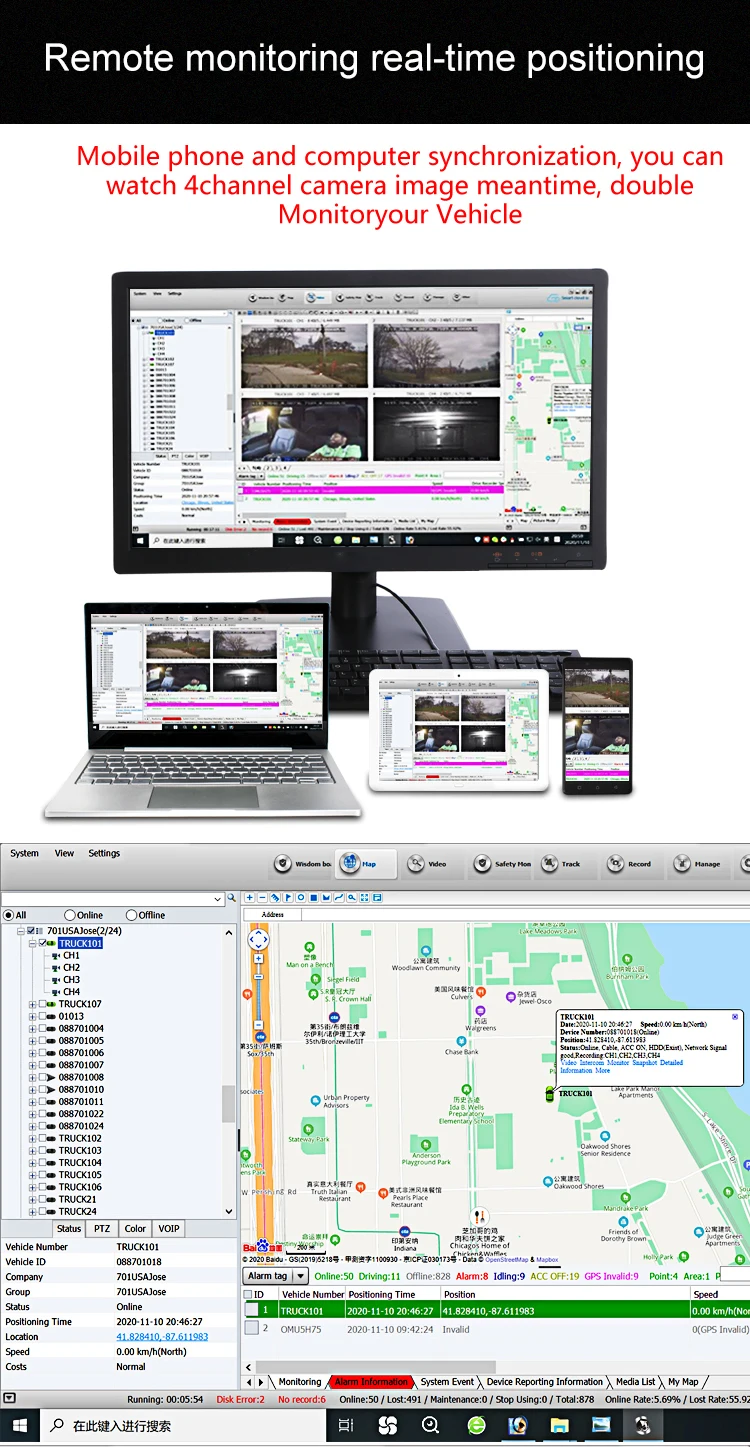Click the vehicle tree vertical scrollbar thumb
750x1447 pixels.
(229, 1103)
